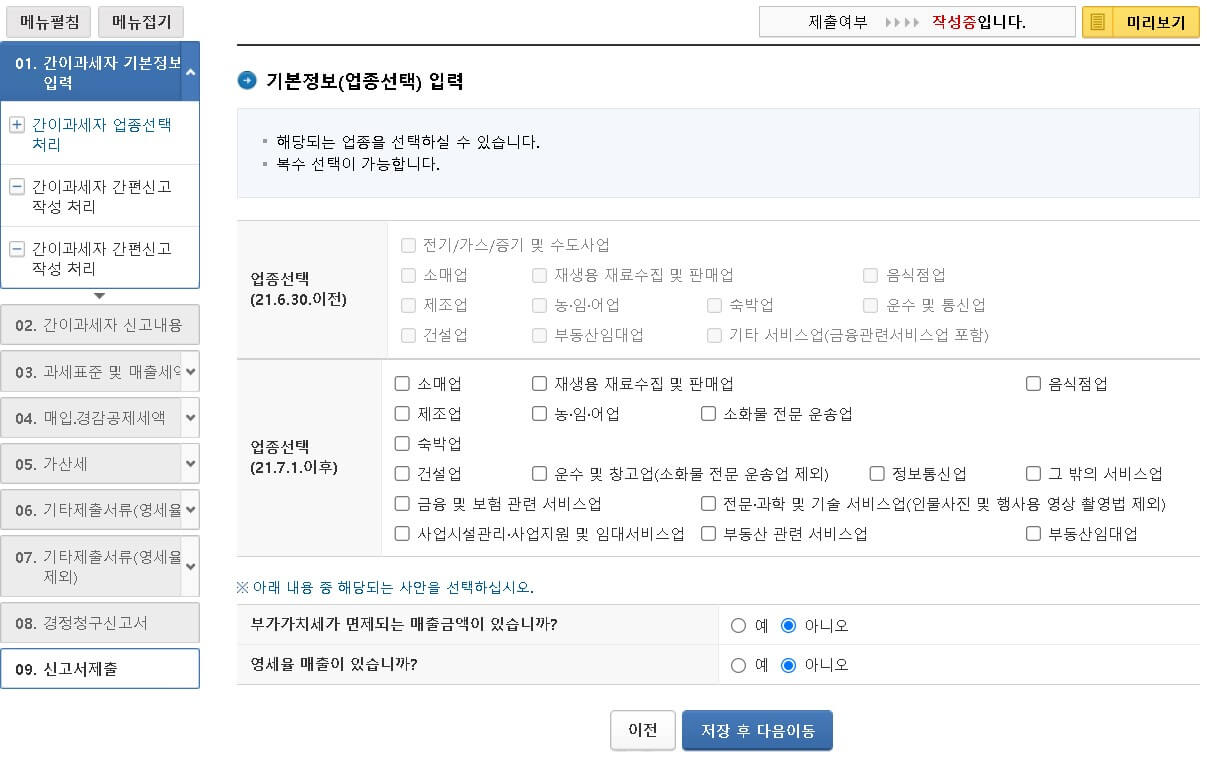This screenshot has height=767, width=1207.
Task: Check the 소매업 checkbox
Action: (402, 383)
